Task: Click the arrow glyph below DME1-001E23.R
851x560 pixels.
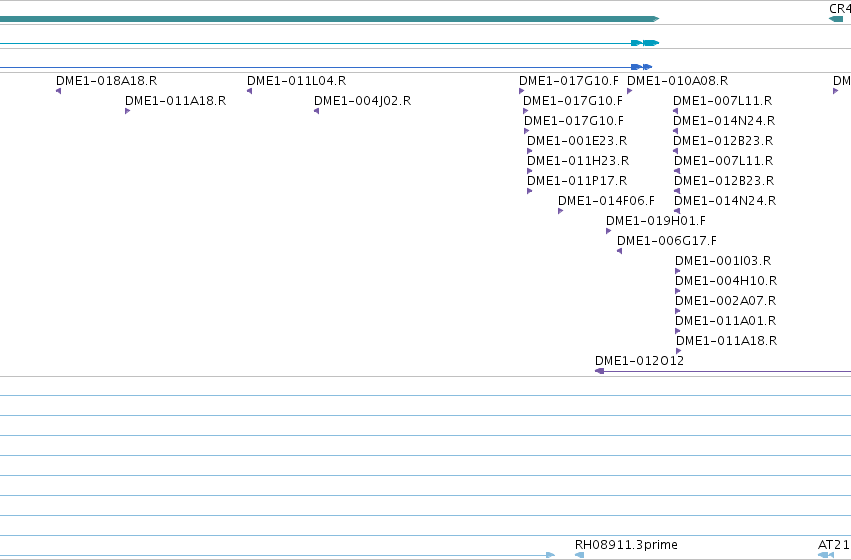Action: point(530,151)
